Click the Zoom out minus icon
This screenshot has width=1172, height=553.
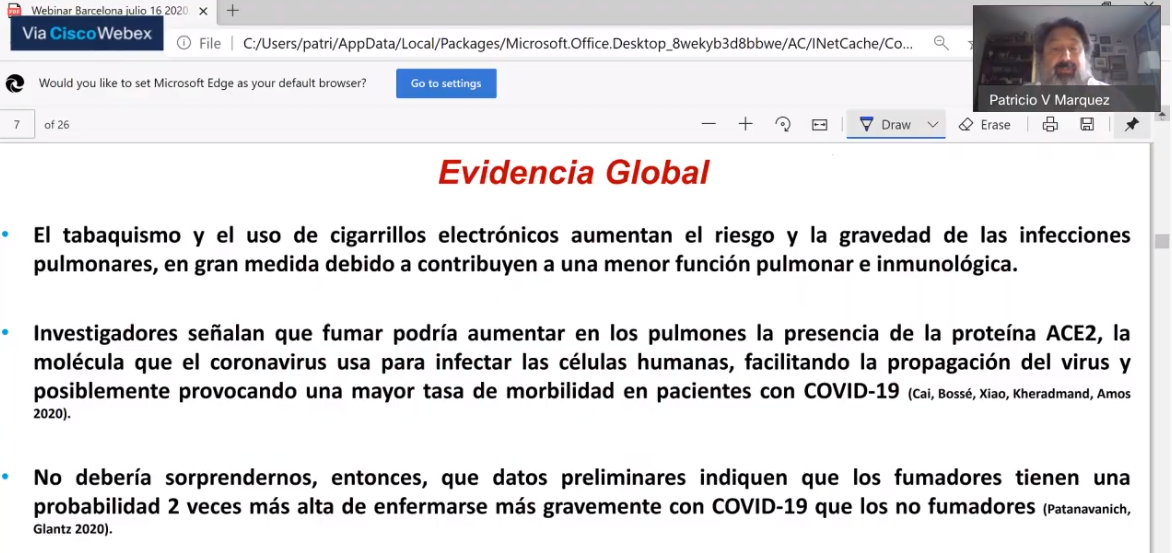[x=709, y=124]
